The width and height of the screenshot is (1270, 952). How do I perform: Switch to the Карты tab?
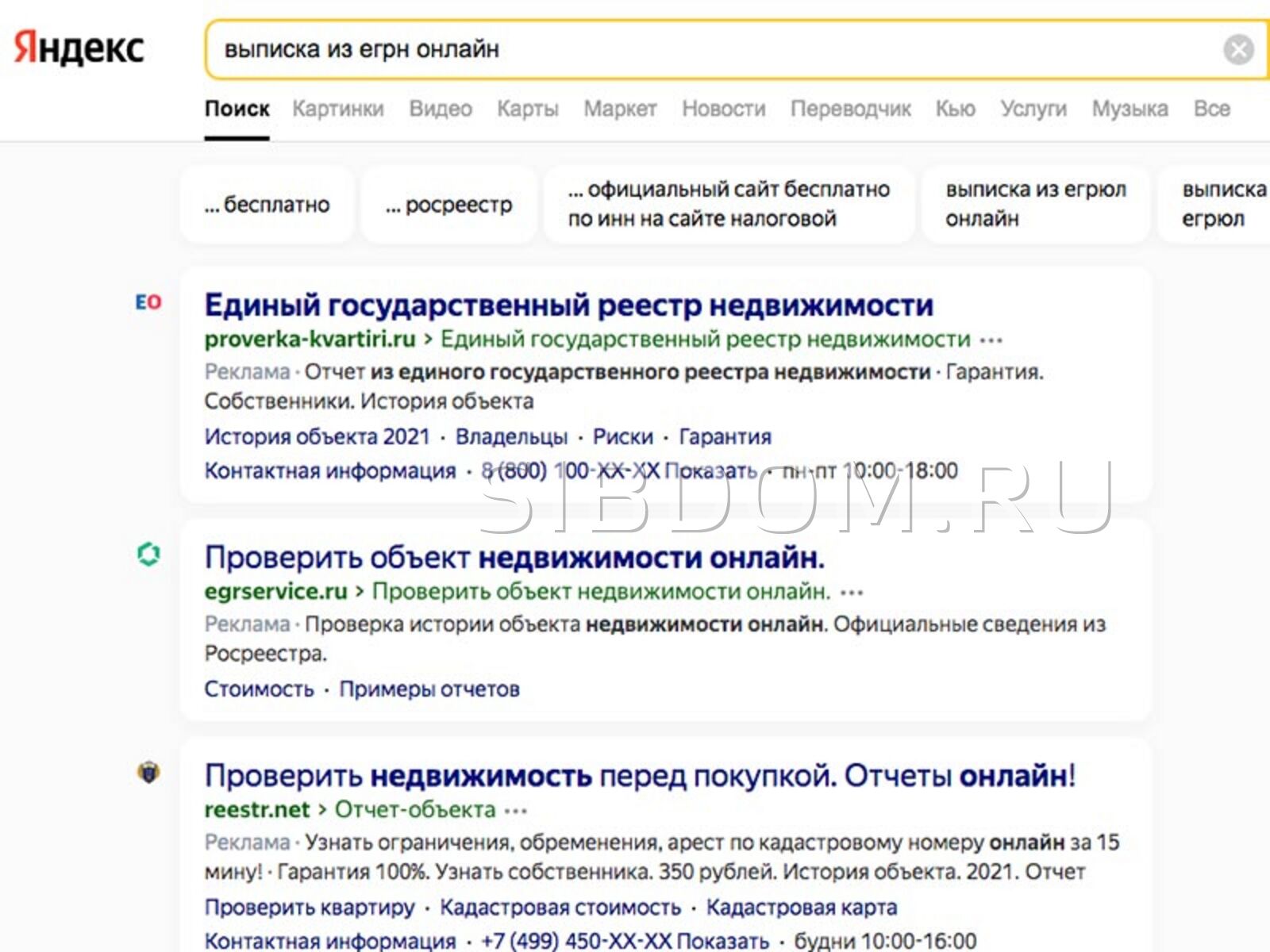tap(528, 109)
